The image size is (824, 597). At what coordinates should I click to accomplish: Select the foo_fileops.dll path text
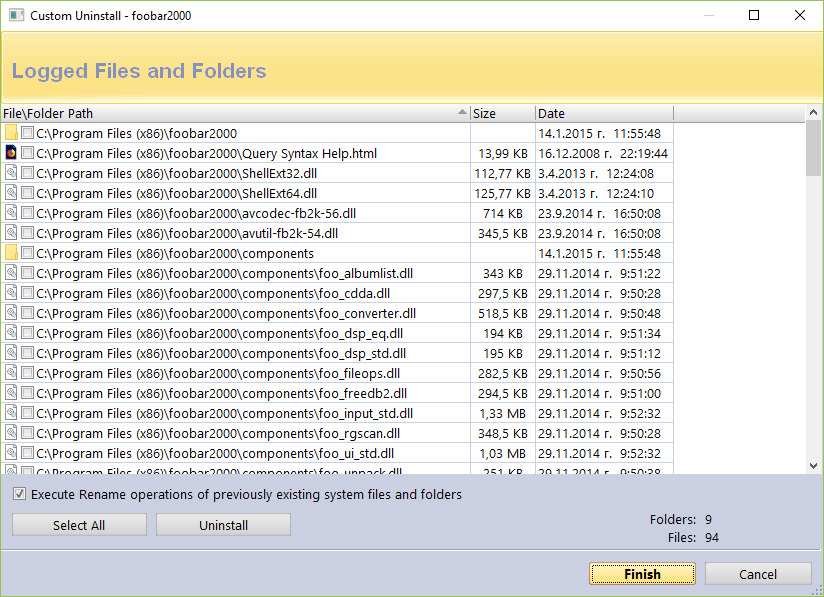(x=218, y=374)
